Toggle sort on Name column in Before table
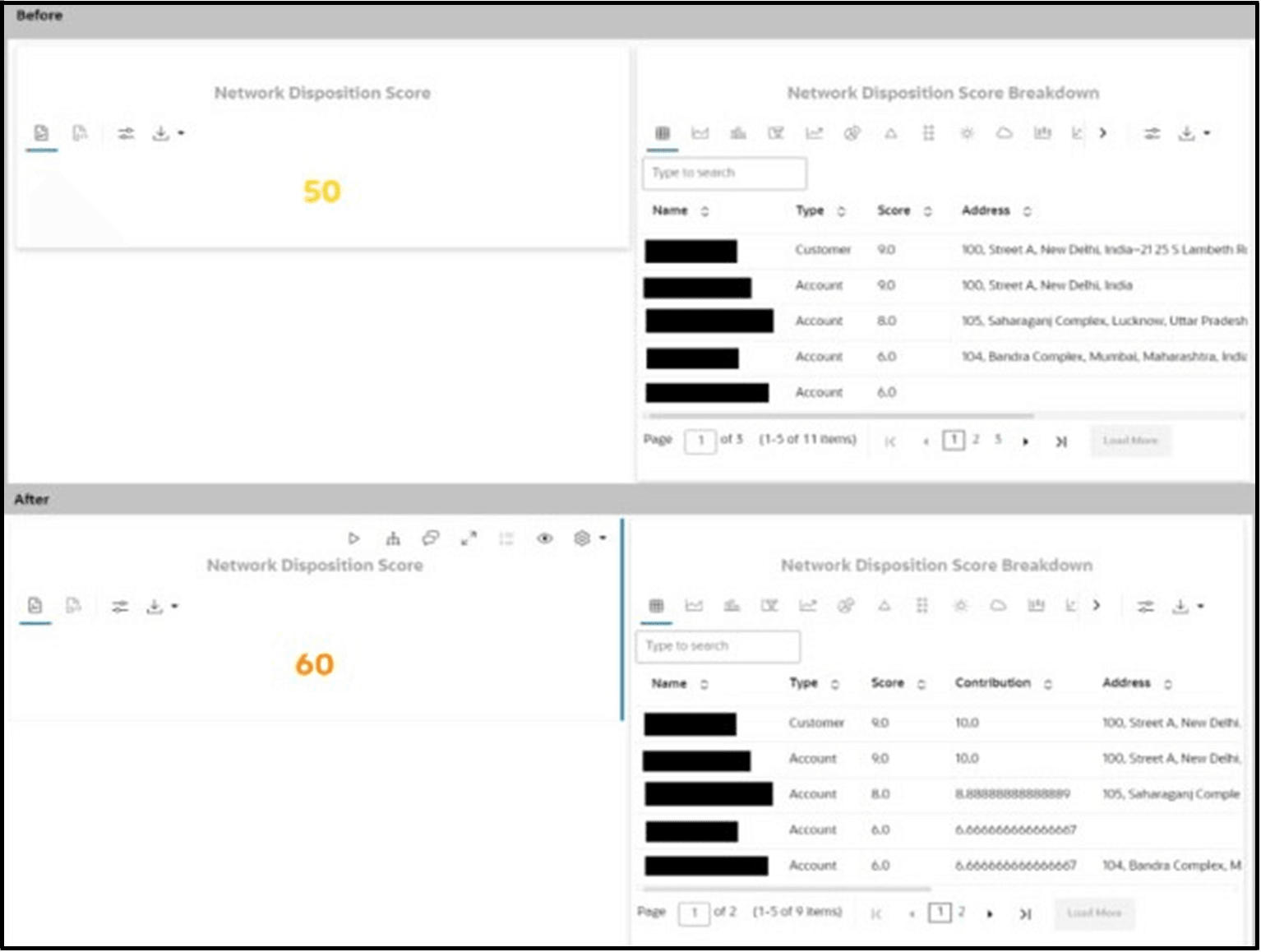Image resolution: width=1261 pixels, height=952 pixels. tap(704, 211)
